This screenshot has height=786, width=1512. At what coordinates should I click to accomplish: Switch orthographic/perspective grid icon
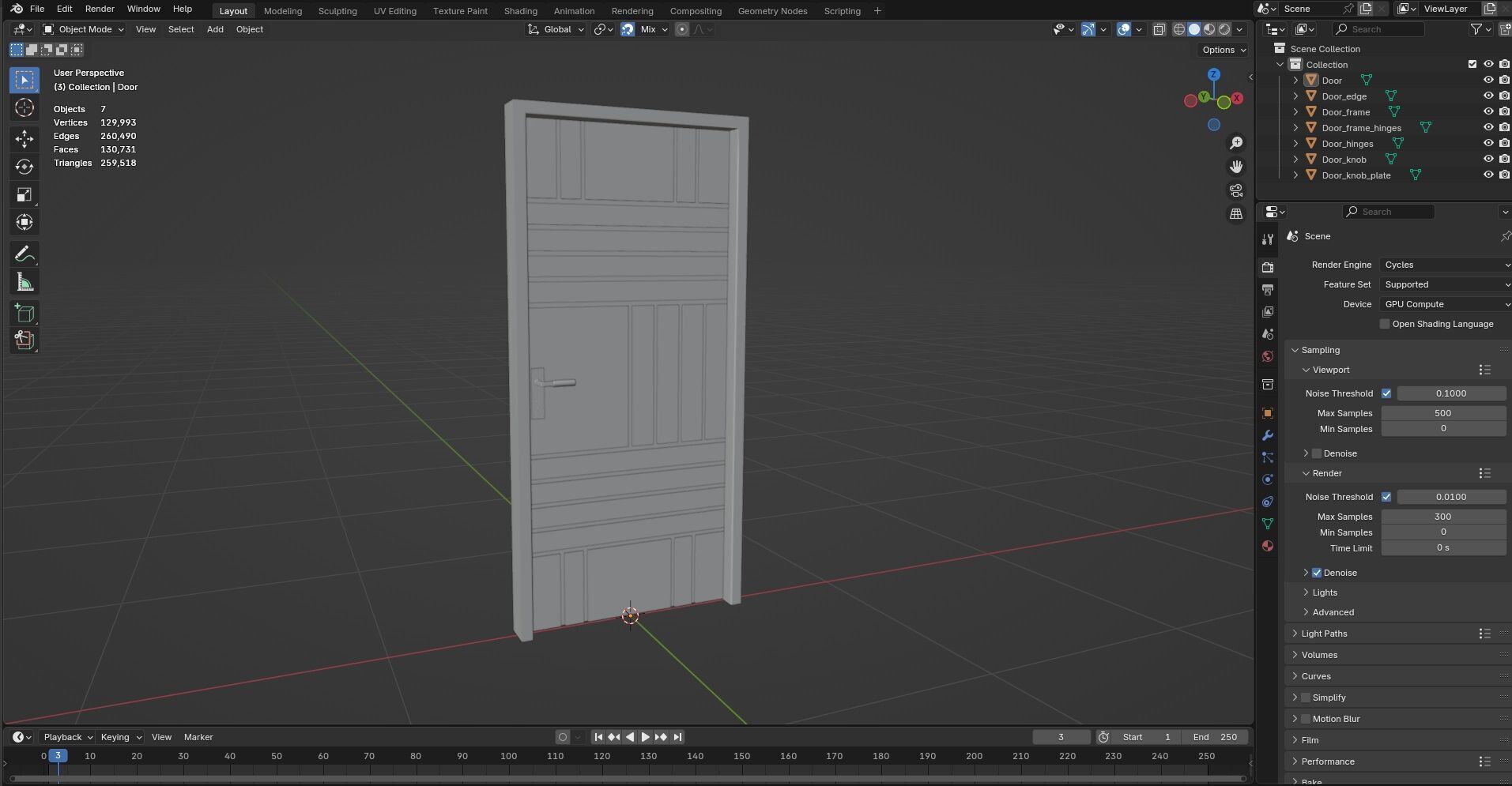1236,214
